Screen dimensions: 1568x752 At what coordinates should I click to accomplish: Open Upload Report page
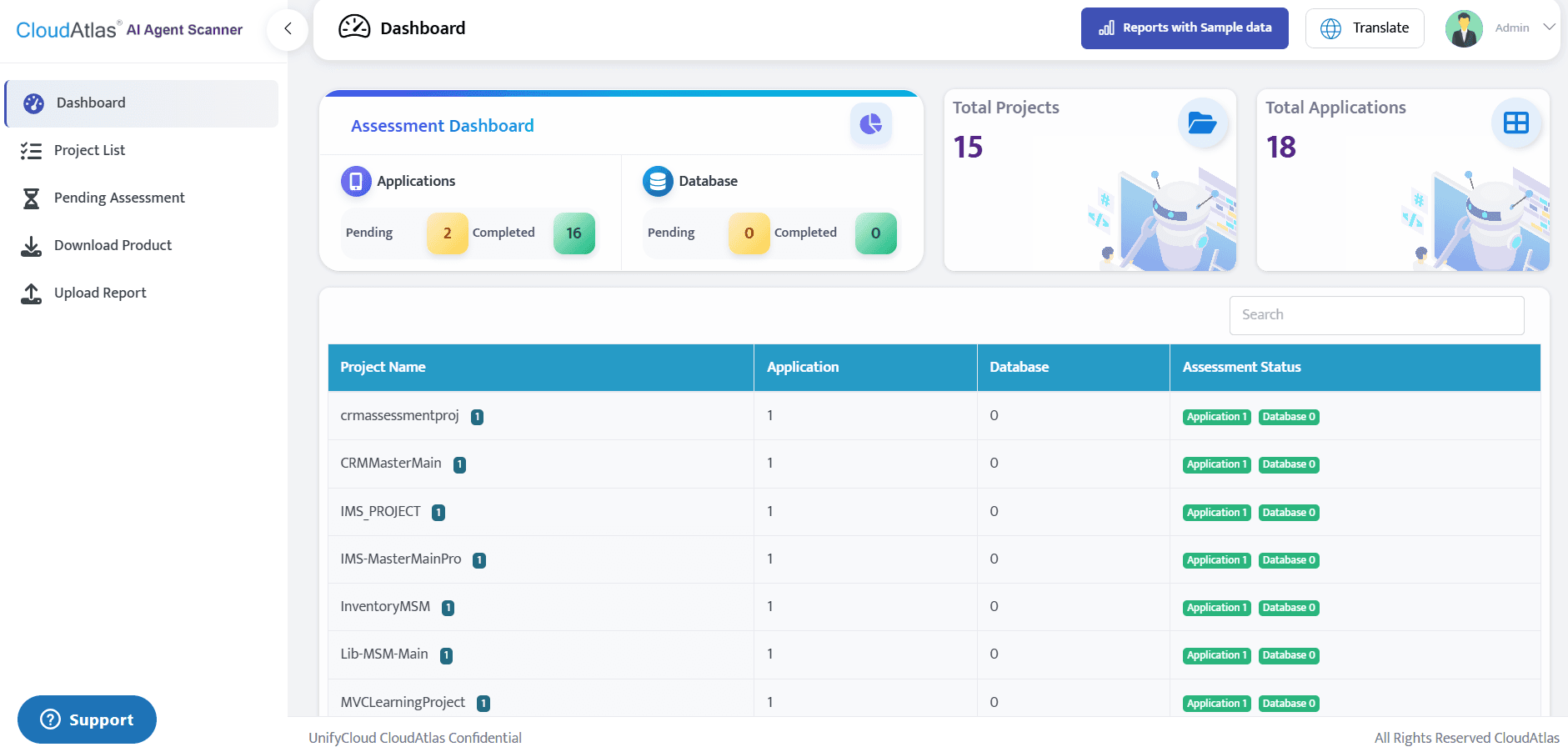(x=100, y=293)
